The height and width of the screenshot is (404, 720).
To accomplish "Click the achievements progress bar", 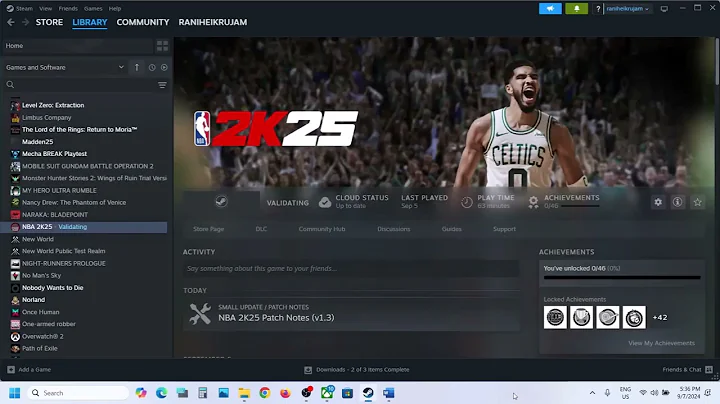I will pyautogui.click(x=622, y=277).
